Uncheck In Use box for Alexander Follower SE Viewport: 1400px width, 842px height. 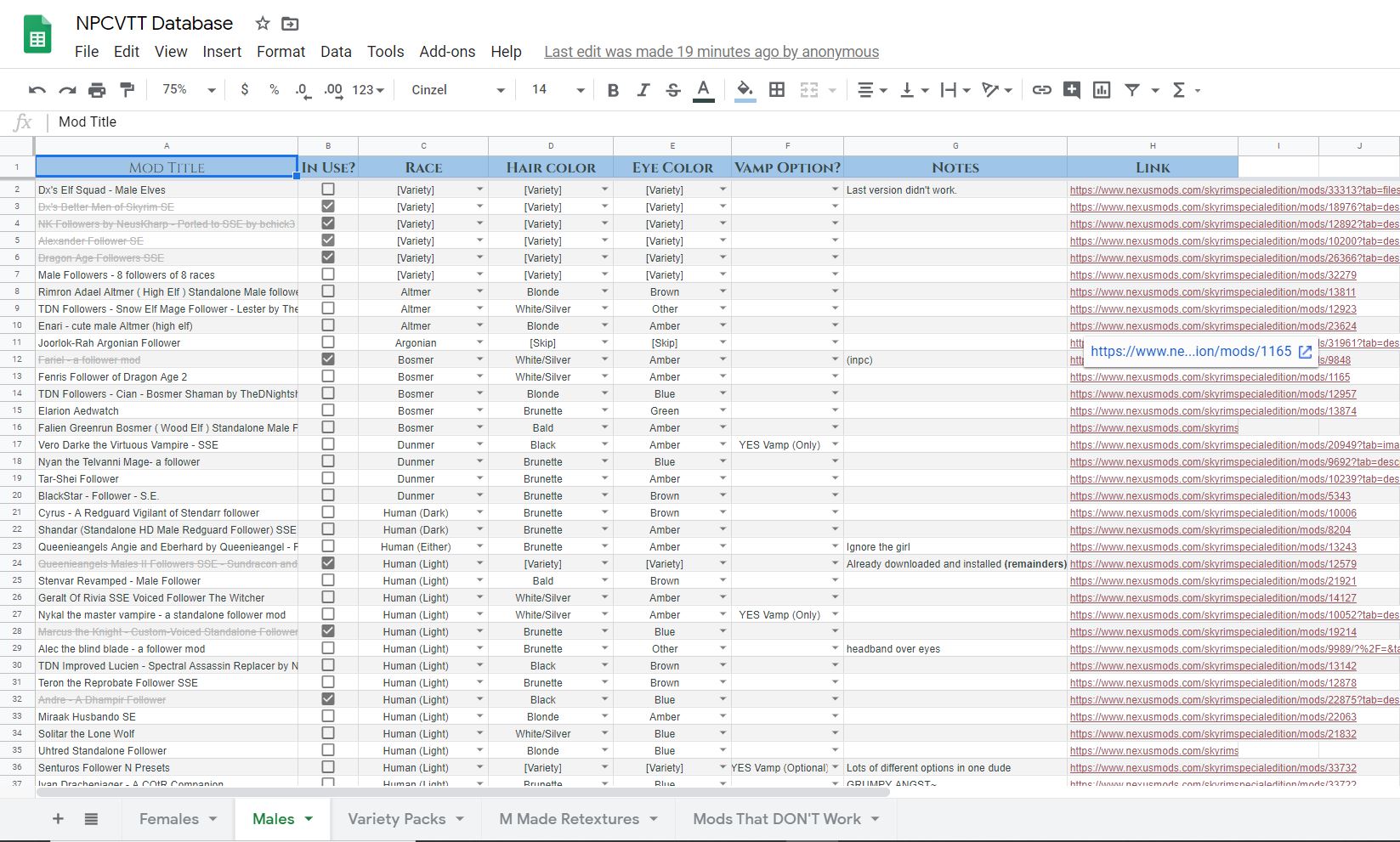pos(328,240)
